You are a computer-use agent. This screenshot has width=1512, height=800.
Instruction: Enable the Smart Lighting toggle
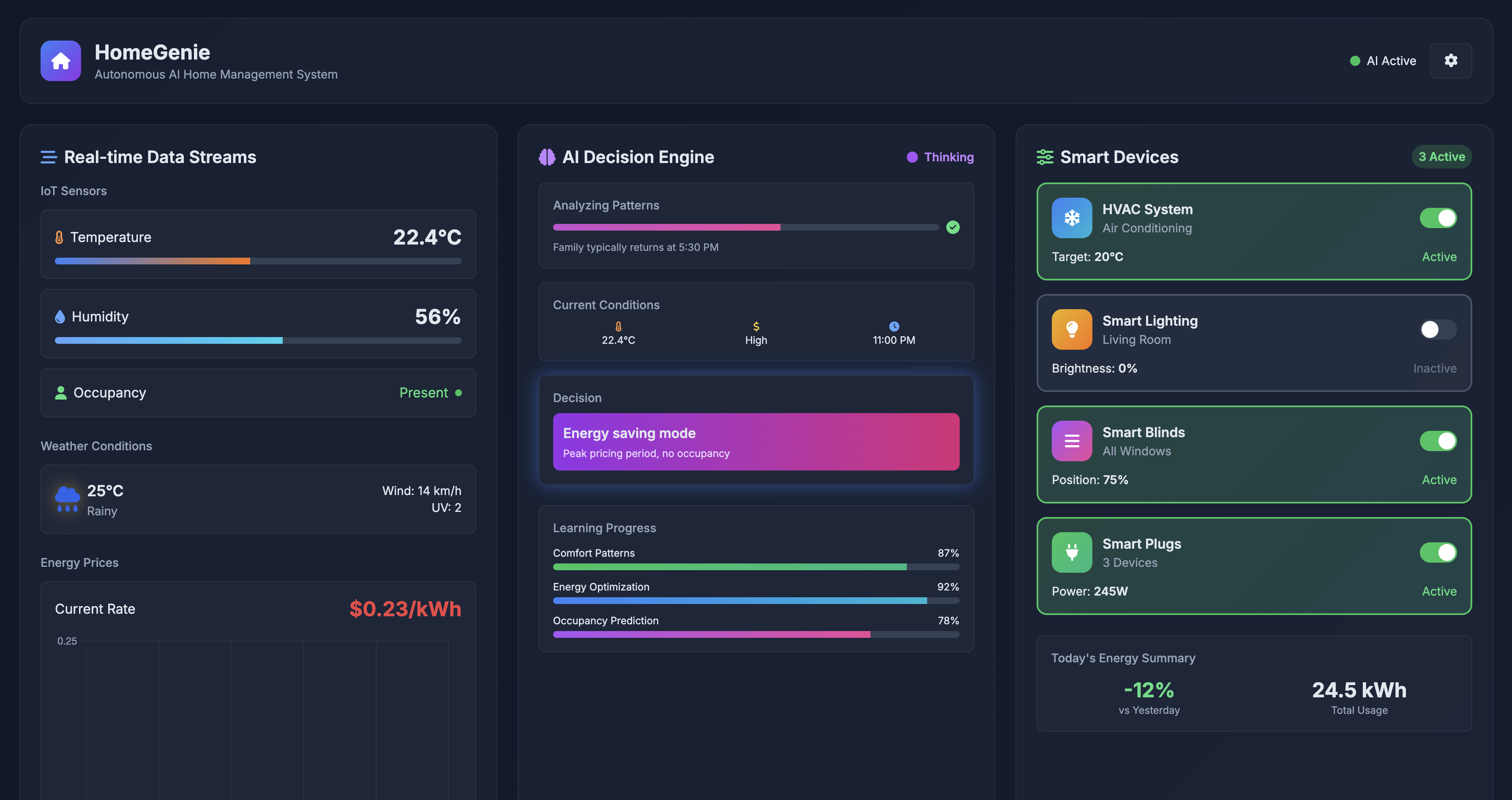[x=1438, y=329]
